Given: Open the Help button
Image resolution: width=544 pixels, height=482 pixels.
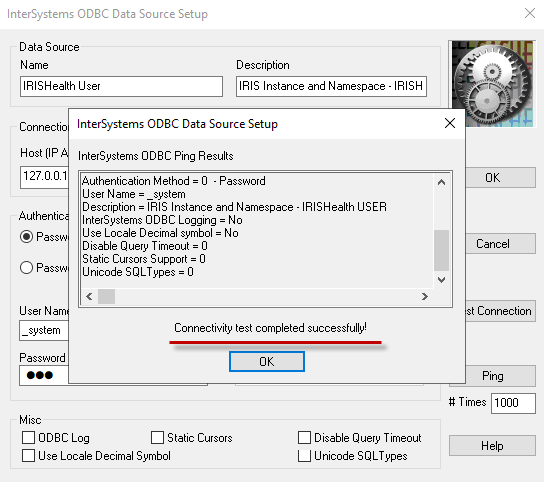Looking at the screenshot, I should tap(492, 446).
